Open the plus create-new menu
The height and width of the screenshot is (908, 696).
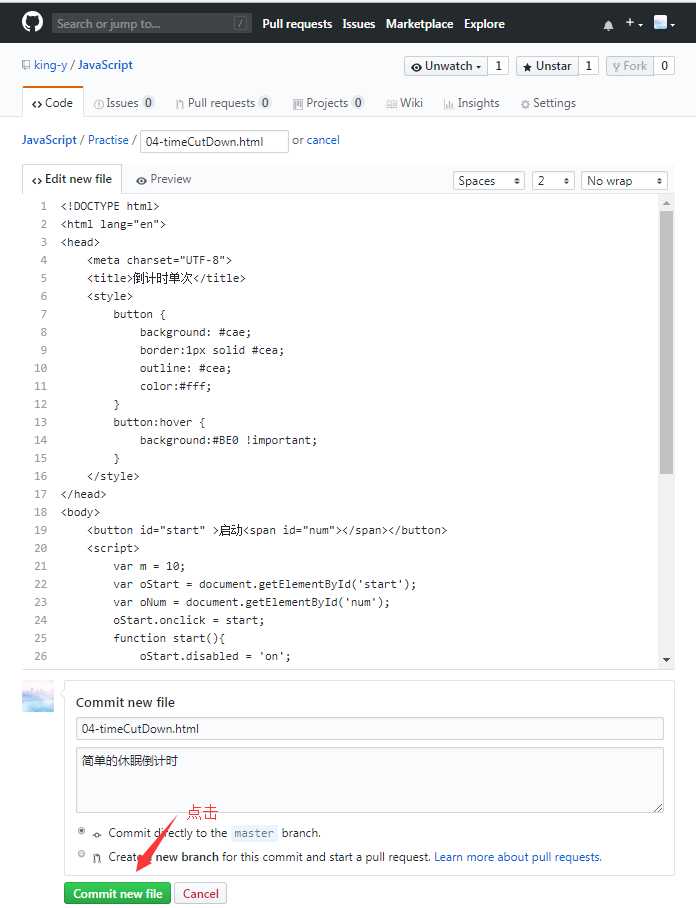coord(633,23)
